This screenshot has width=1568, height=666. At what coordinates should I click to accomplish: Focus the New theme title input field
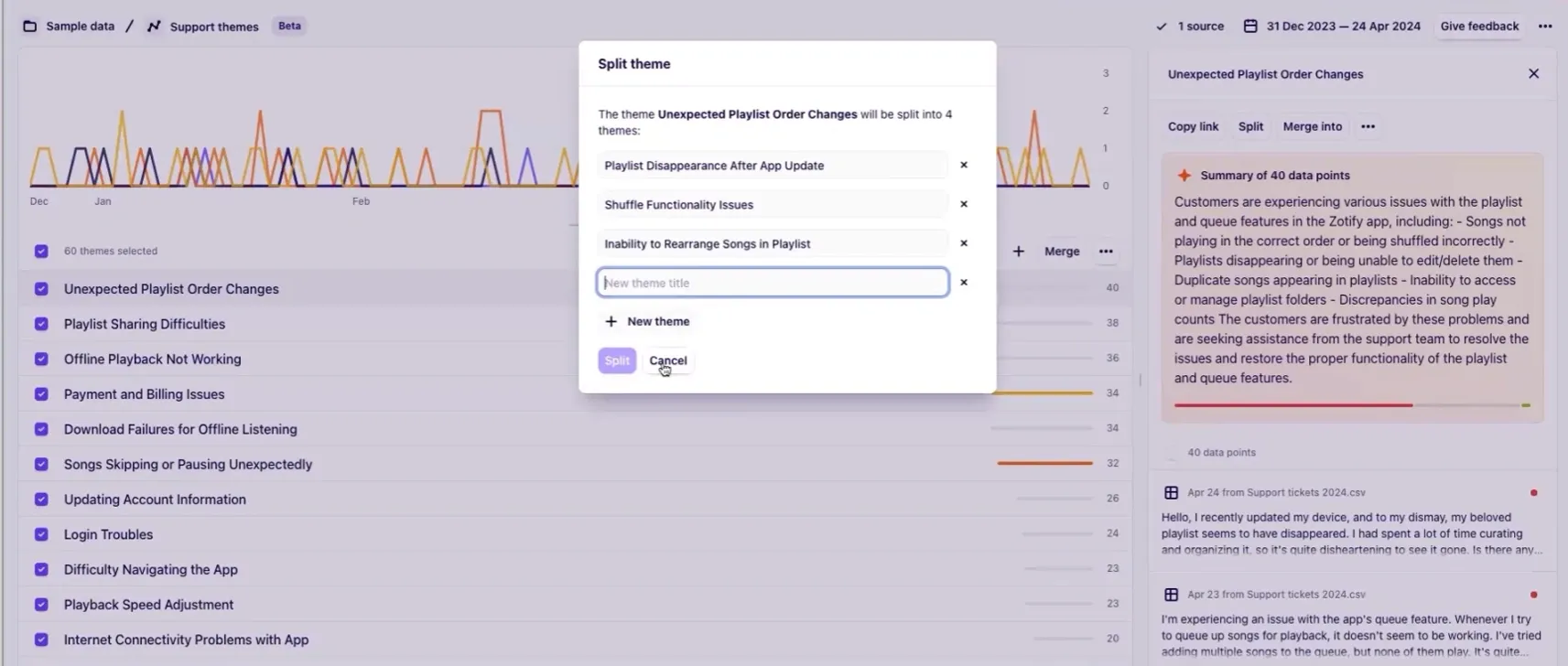point(772,283)
